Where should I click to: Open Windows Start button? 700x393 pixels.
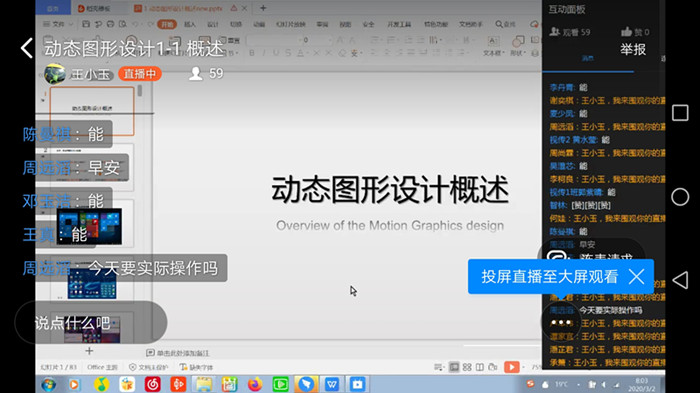click(49, 384)
